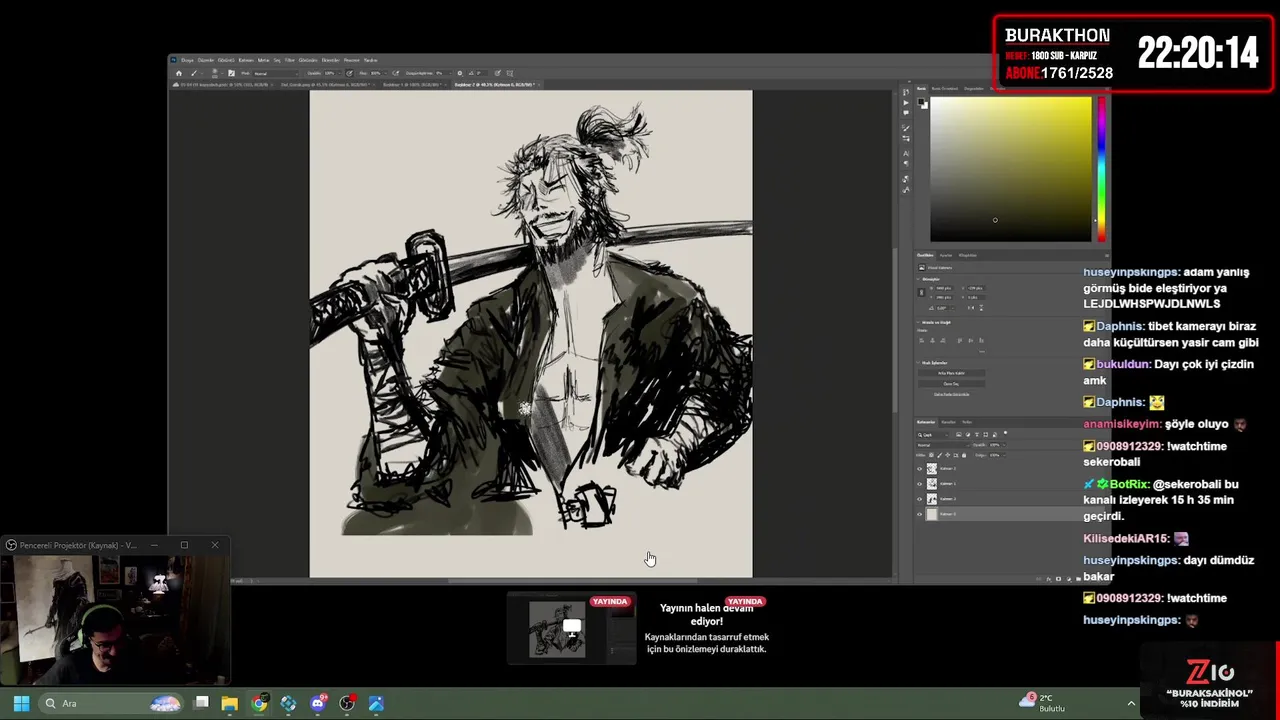Click the Home icon in the options bar
1280x720 pixels.
pyautogui.click(x=179, y=73)
